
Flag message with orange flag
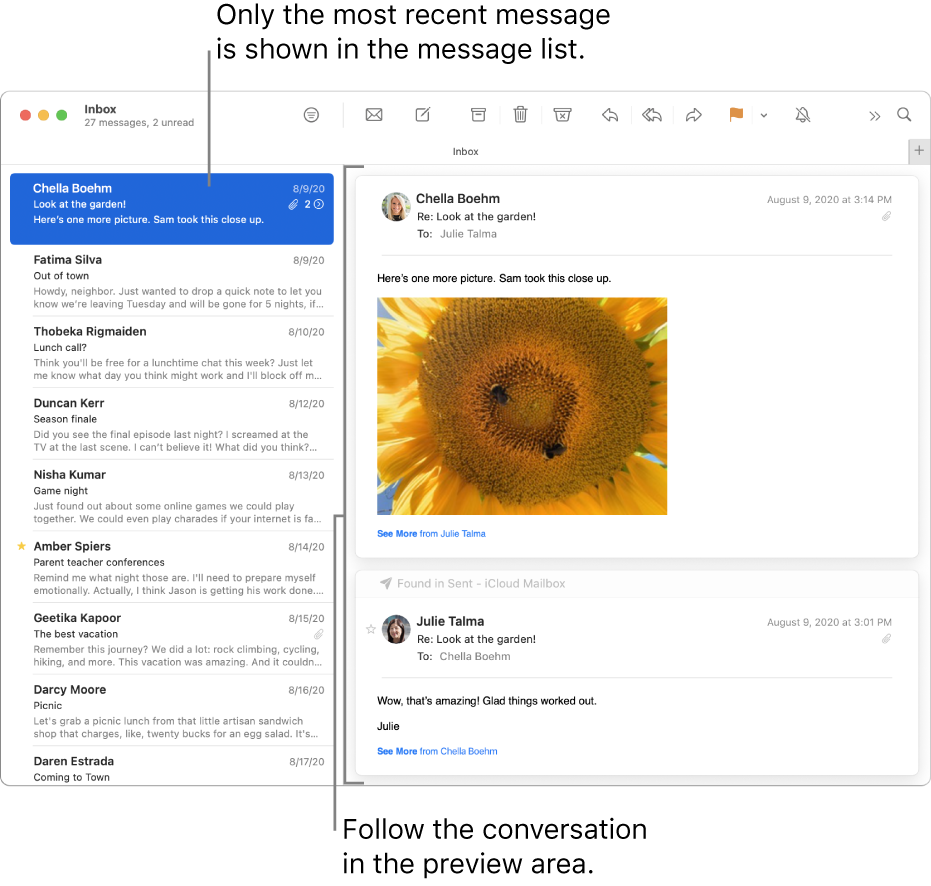click(x=736, y=114)
